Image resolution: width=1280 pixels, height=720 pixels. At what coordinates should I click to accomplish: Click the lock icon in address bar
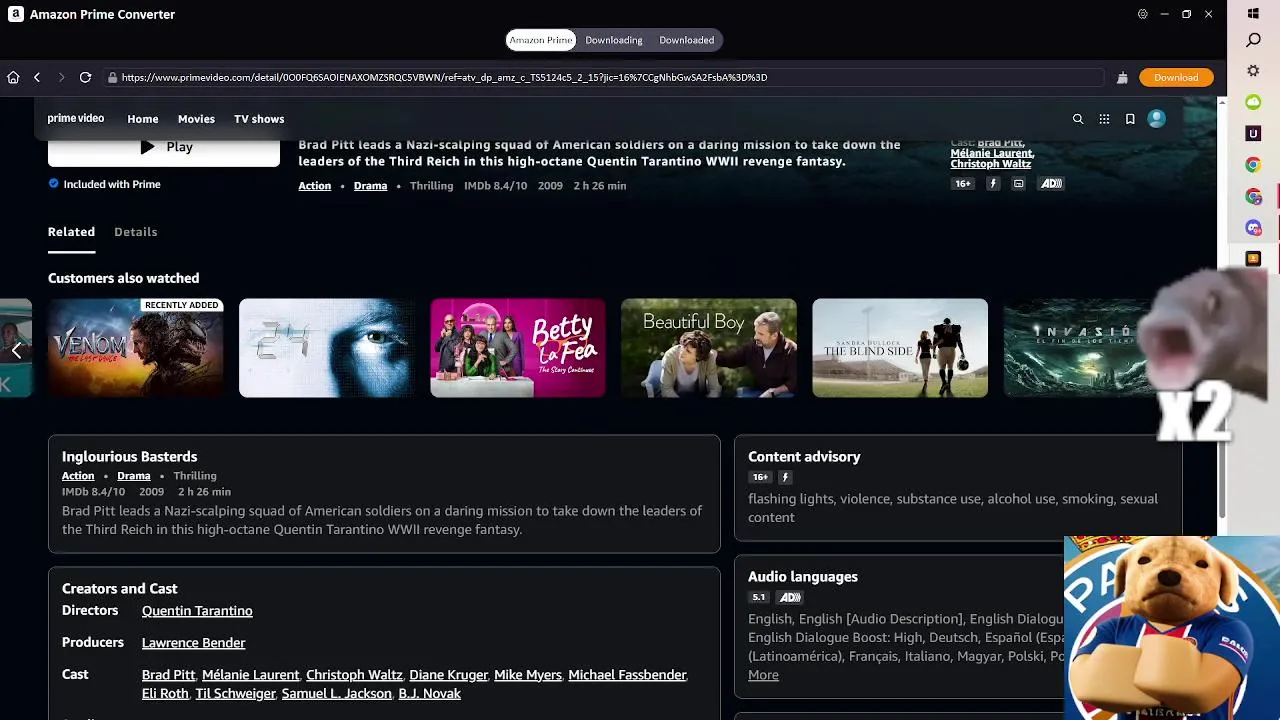tap(113, 77)
